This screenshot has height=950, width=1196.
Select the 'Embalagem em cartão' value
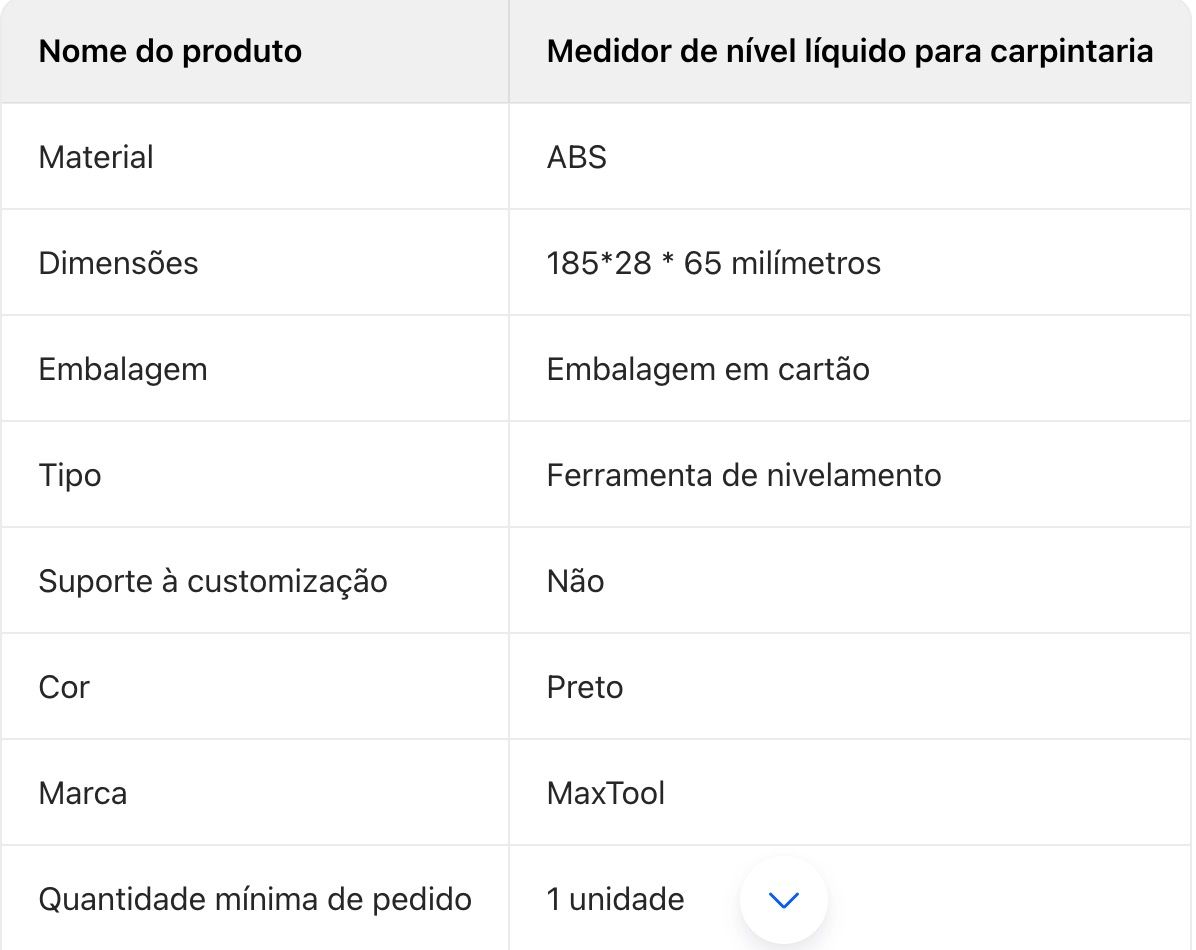[709, 369]
